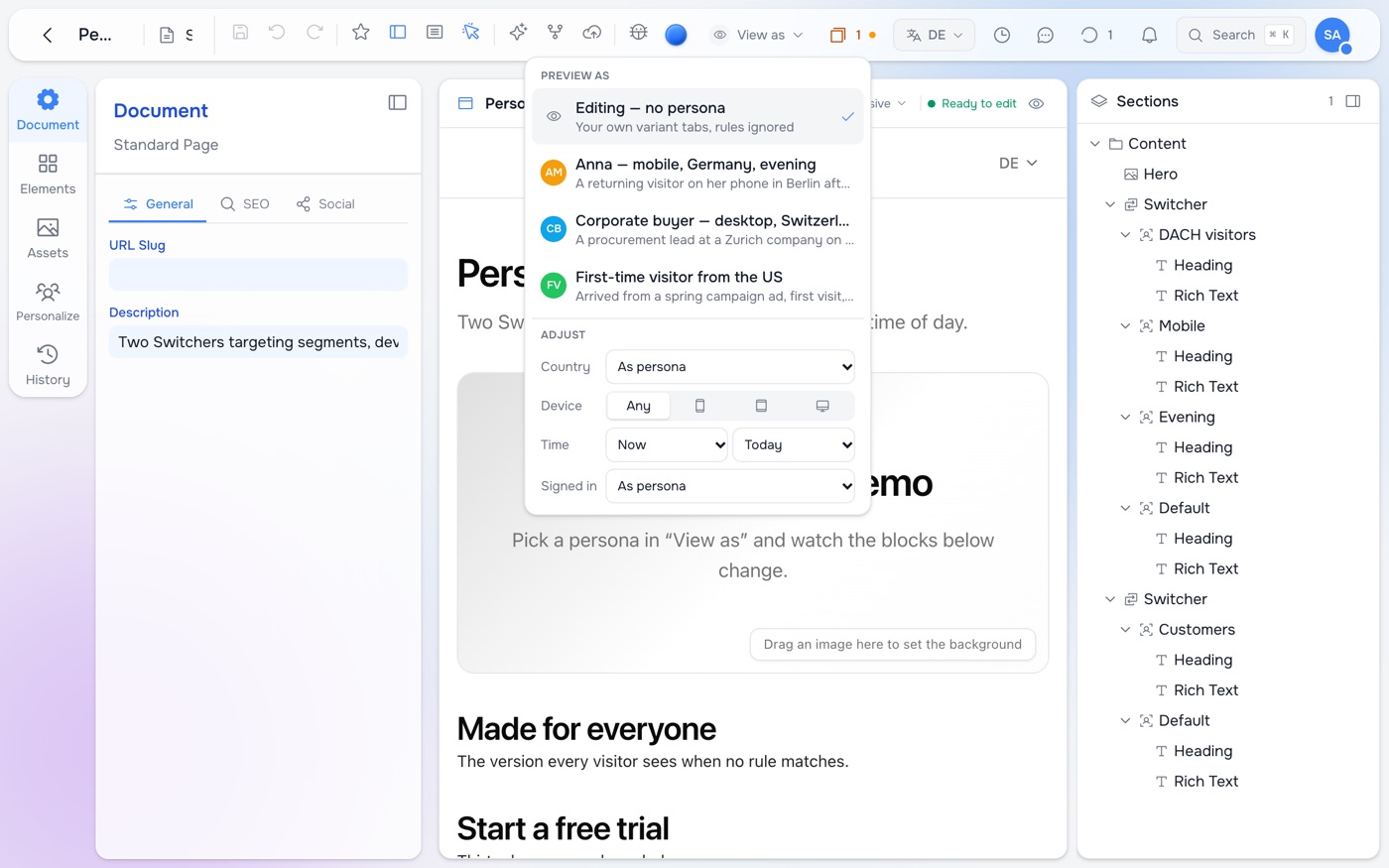Select the phone device option

[699, 406]
